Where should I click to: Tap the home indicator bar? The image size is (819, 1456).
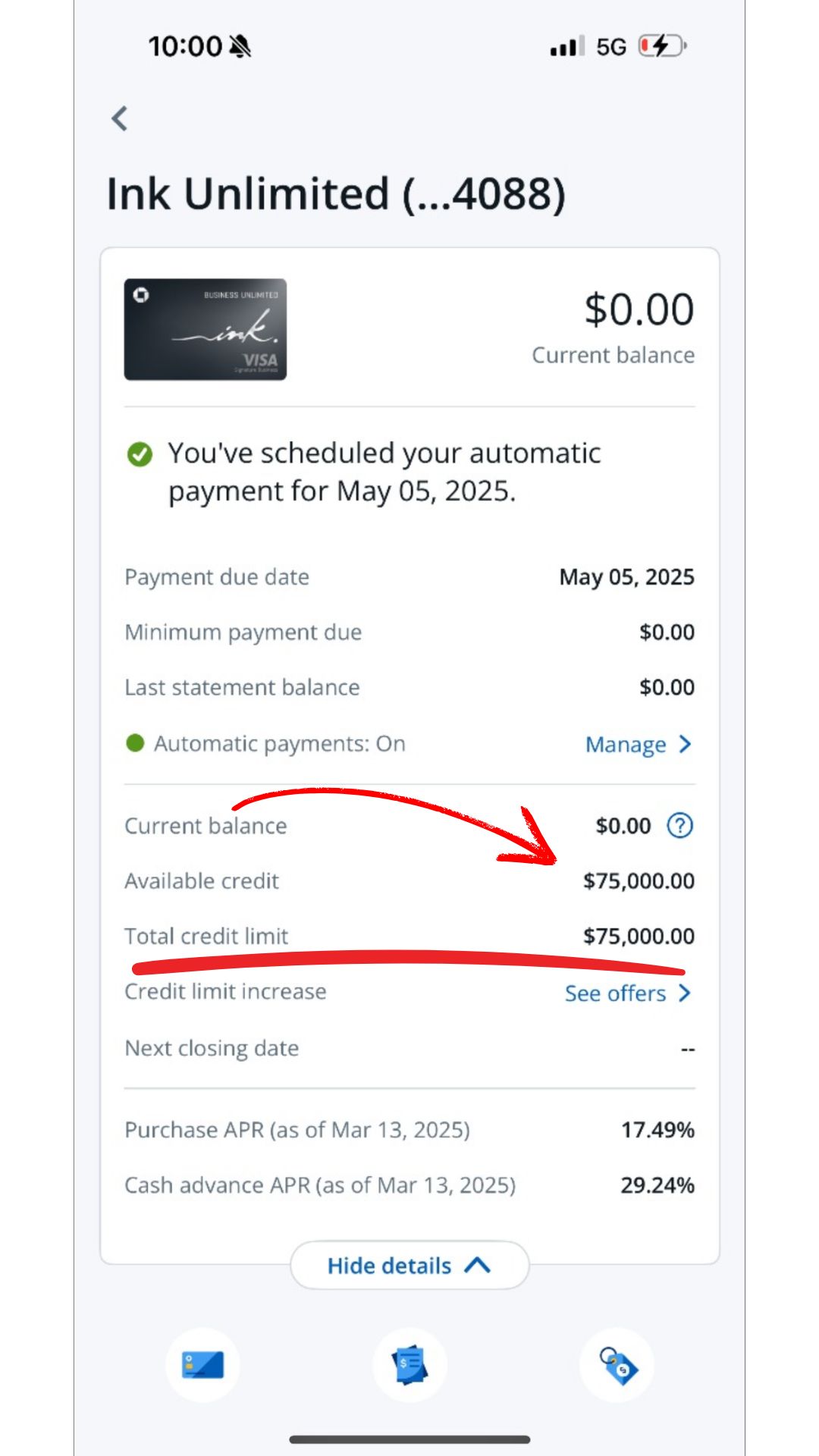tap(409, 1439)
